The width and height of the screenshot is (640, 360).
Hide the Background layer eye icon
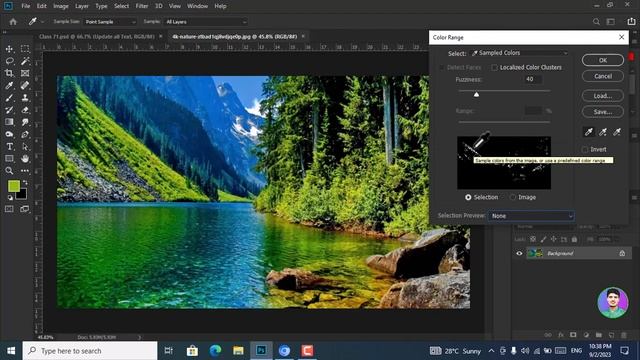(519, 253)
